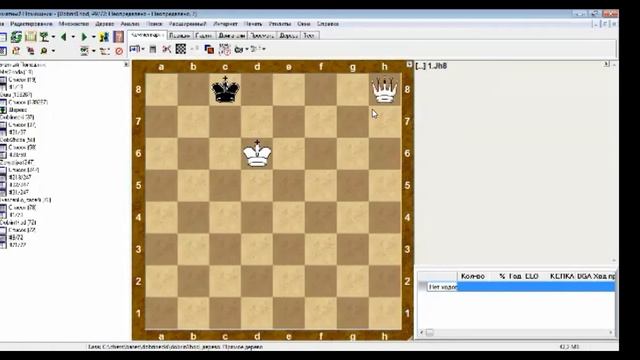Go back with the green left arrow
Screen dimensions: 640x360
pos(64,37)
